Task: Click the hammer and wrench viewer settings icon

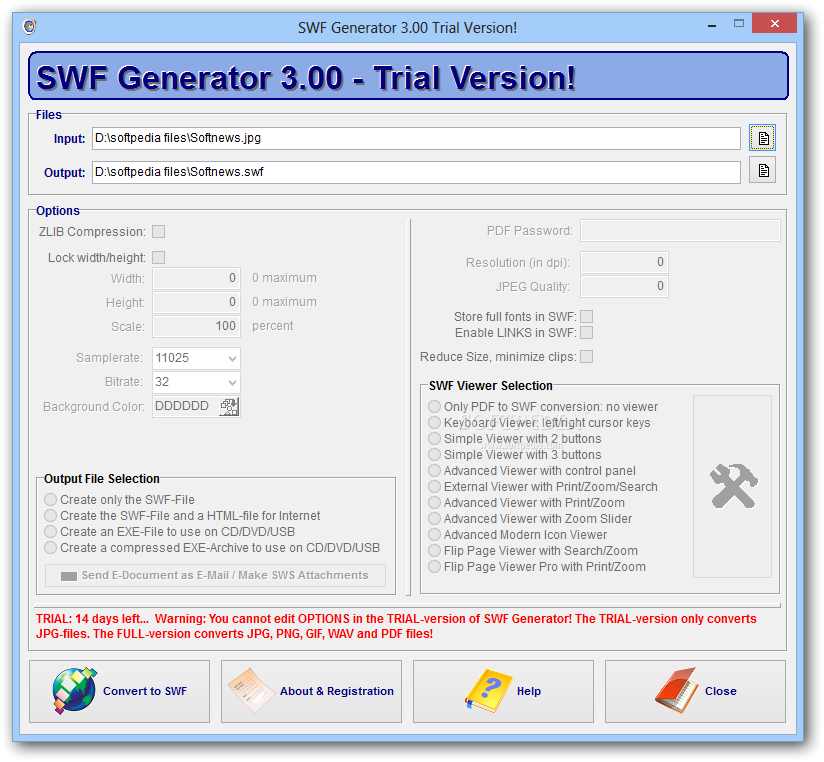Action: [x=733, y=486]
